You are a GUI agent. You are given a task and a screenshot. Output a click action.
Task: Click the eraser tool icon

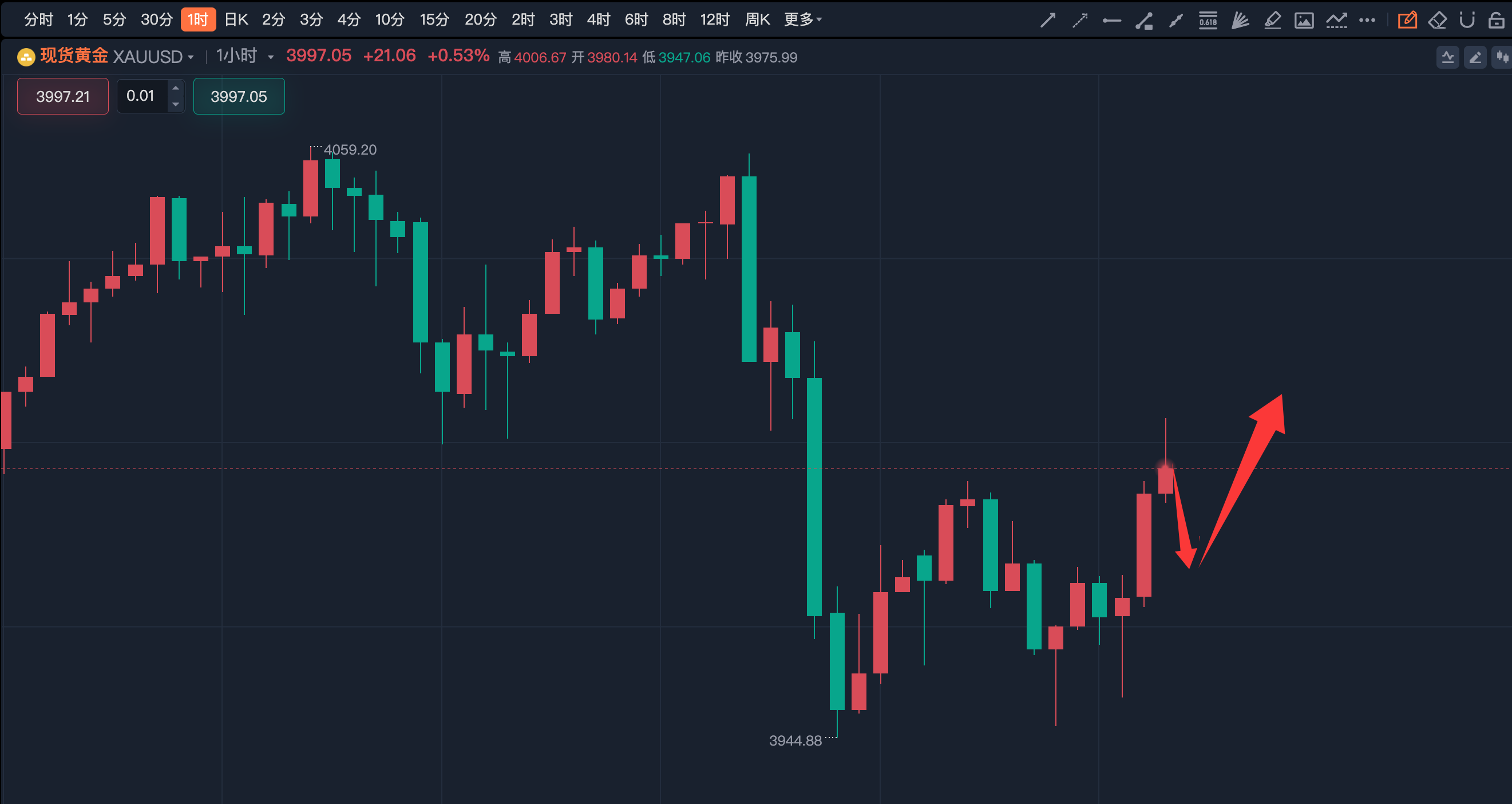(x=1437, y=21)
